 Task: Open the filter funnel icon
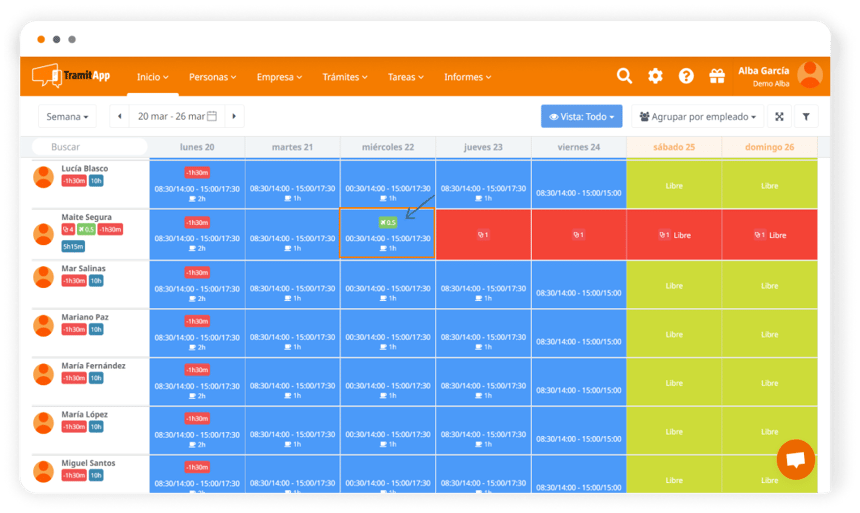coord(807,117)
